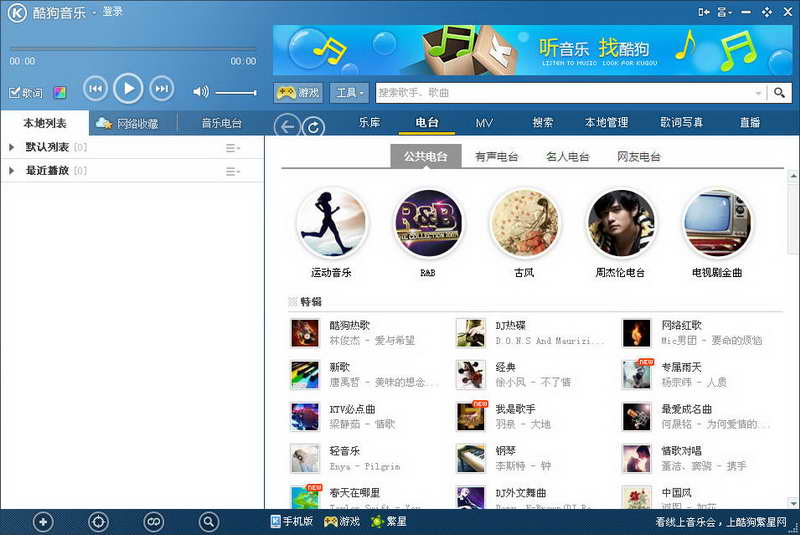Click the locate current song target icon
Image resolution: width=800 pixels, height=535 pixels.
(x=98, y=522)
